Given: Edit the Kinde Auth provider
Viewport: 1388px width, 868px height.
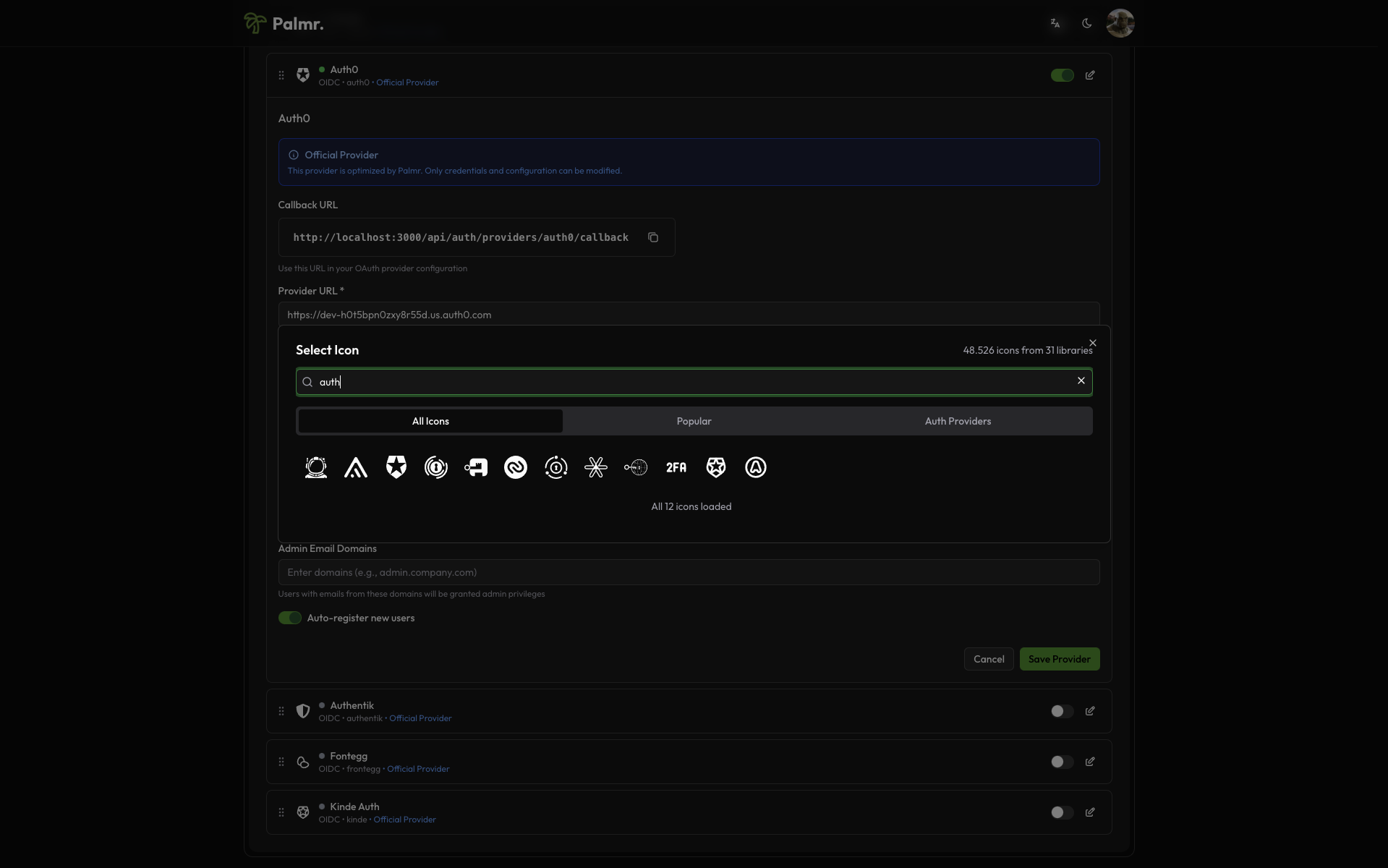Looking at the screenshot, I should coord(1090,812).
